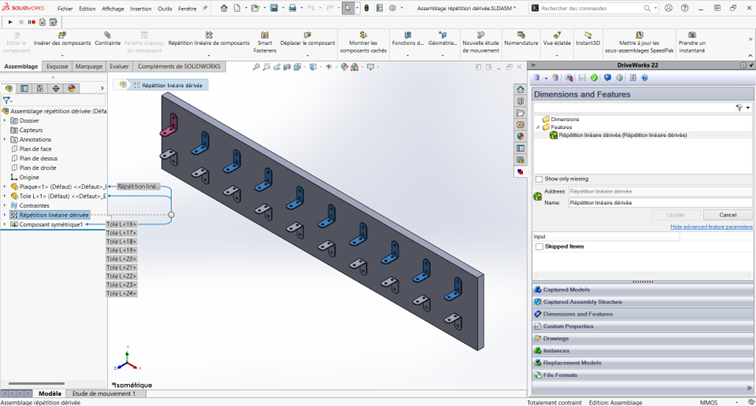Screen dimensions: 756x406
Task: Click the green refresh icon in DriveWorks toolbar
Action: pyautogui.click(x=594, y=78)
